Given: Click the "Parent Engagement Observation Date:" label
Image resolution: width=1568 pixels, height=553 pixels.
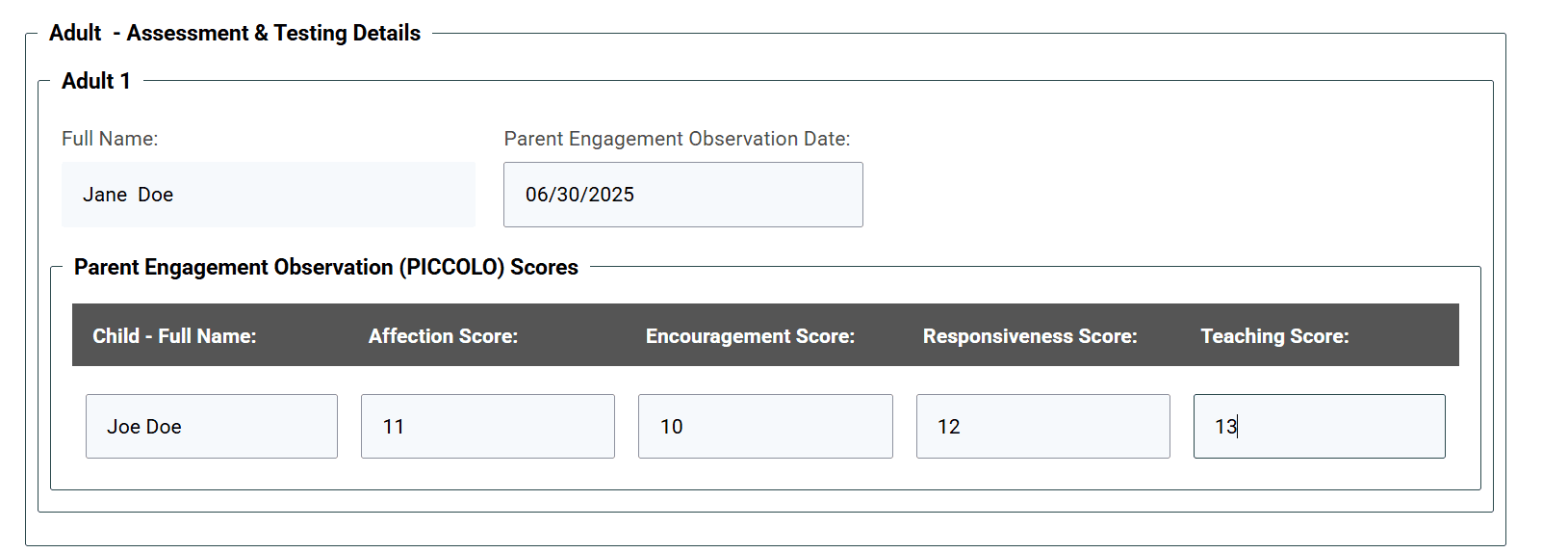Looking at the screenshot, I should [677, 139].
